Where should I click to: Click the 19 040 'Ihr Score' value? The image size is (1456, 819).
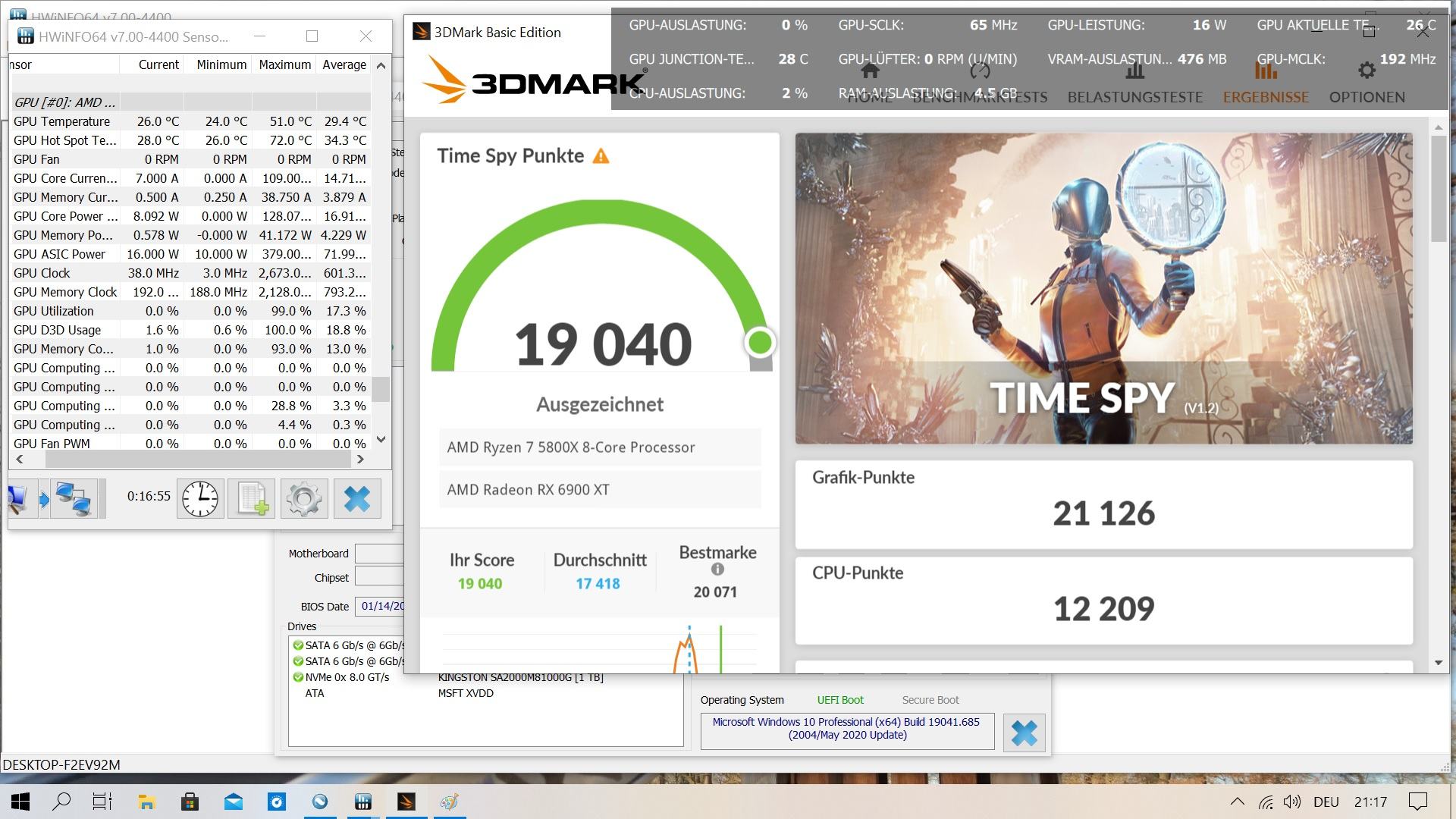[x=480, y=584]
